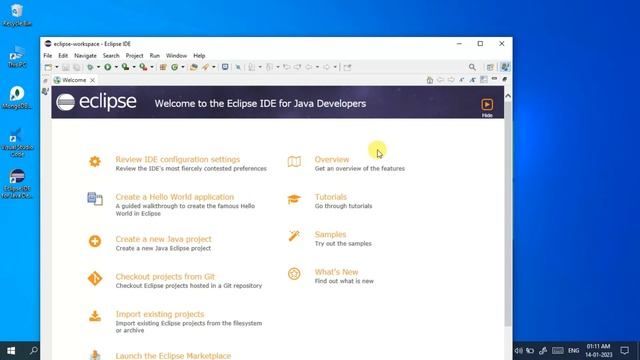
Task: Click the New Java Class icon
Action: click(174, 67)
